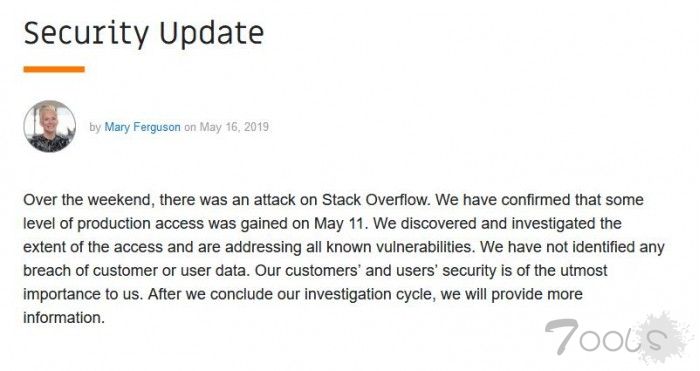Click the phrase "breach of customer" in the text

pyautogui.click(x=90, y=271)
